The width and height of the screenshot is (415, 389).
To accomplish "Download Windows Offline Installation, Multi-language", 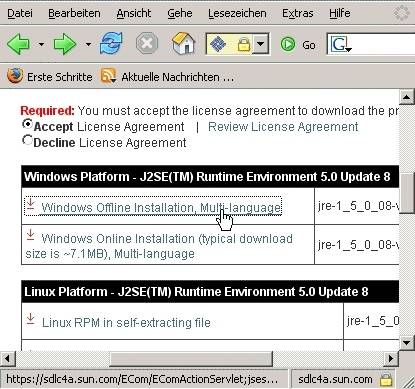I will point(161,207).
